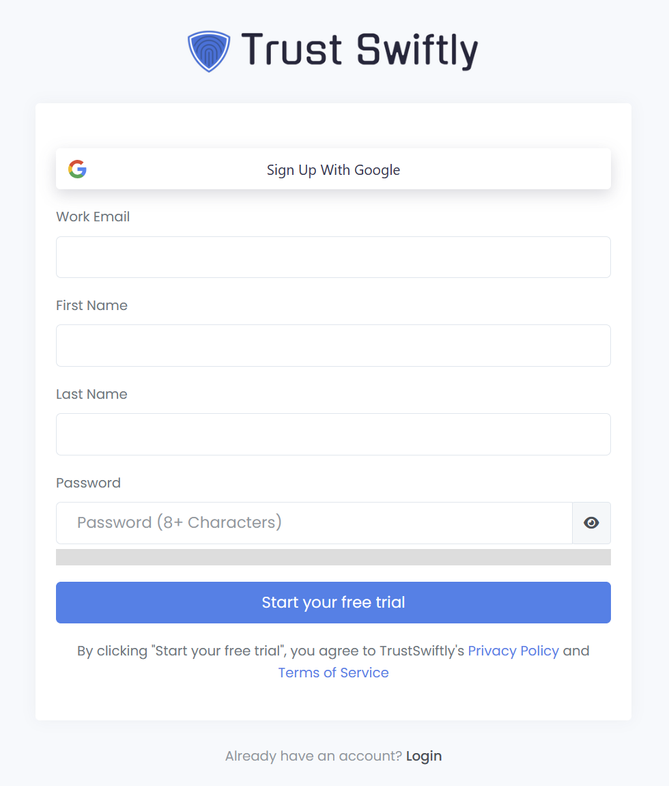Open the Privacy Policy link

pyautogui.click(x=513, y=651)
